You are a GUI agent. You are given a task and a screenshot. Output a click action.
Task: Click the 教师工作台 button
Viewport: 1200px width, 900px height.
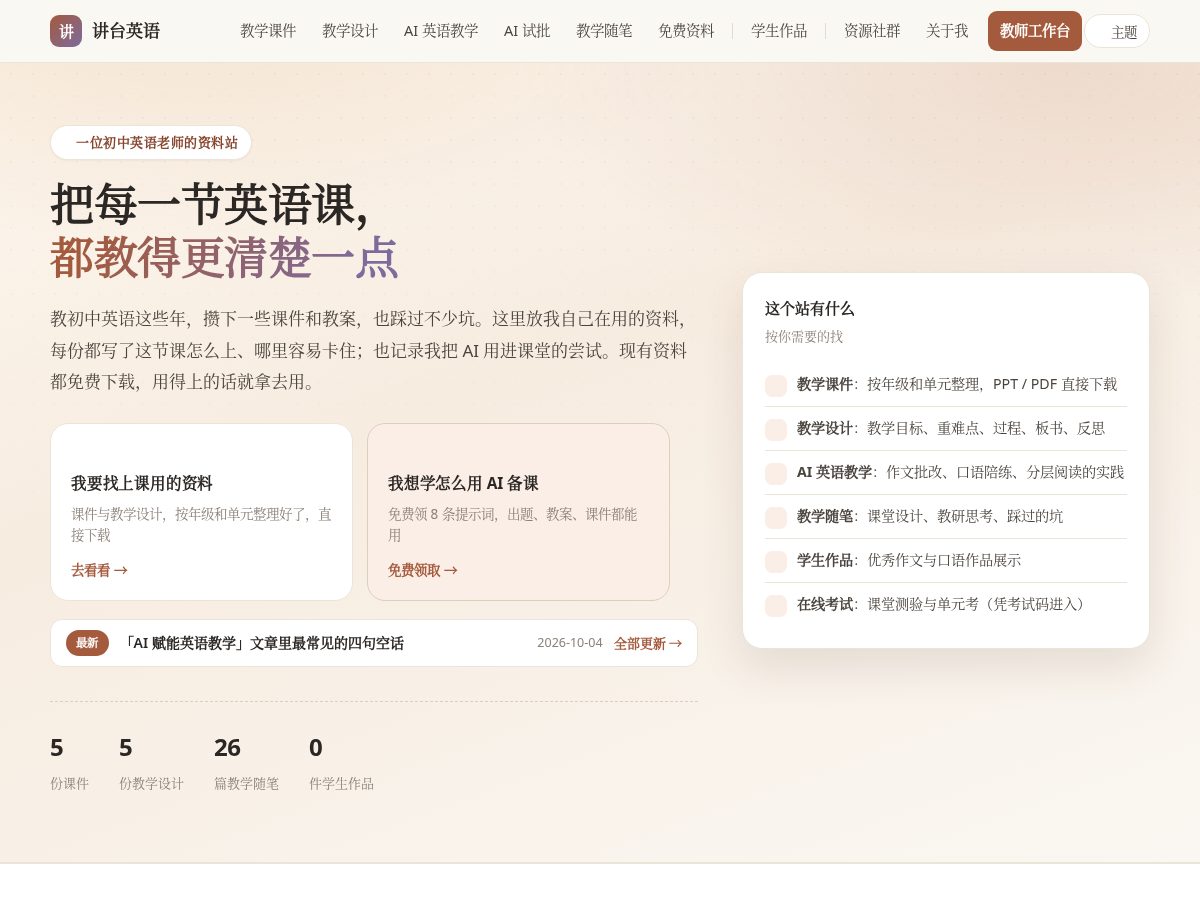[x=1035, y=31]
